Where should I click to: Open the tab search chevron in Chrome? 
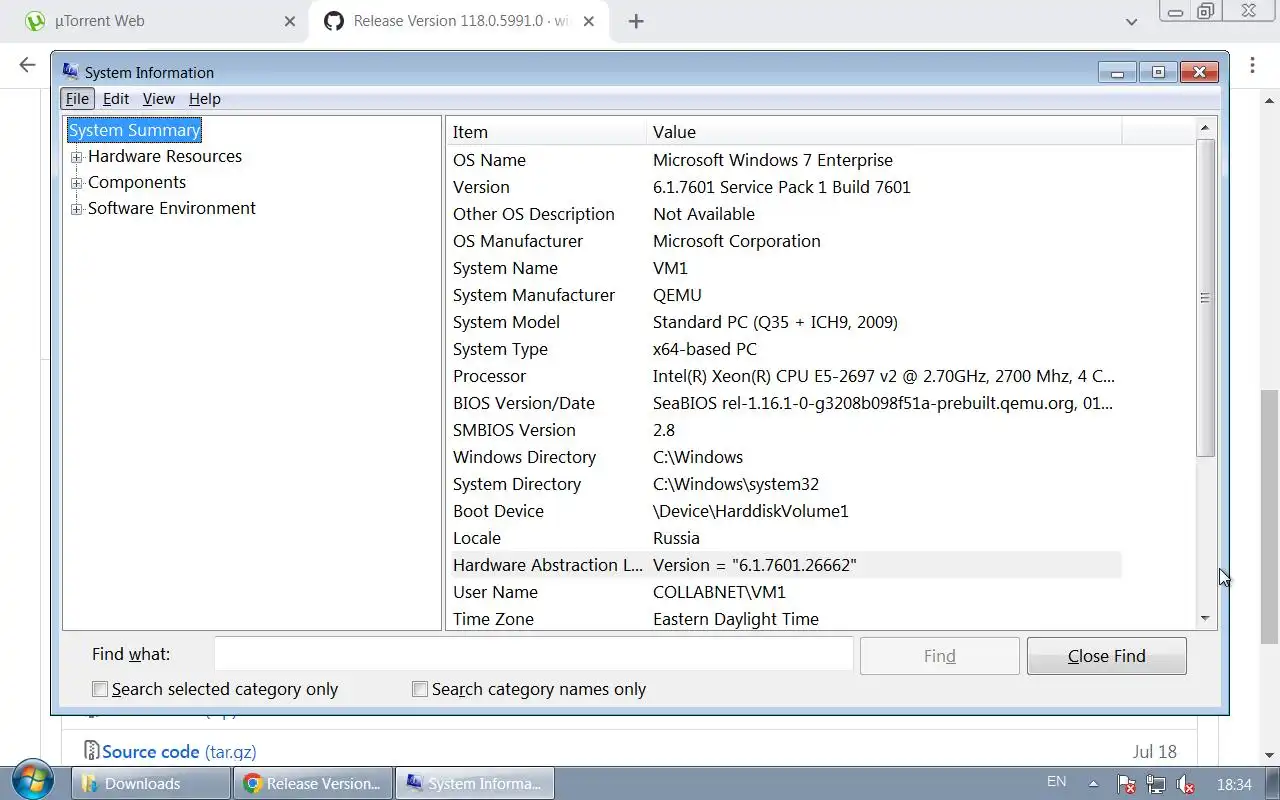(1131, 21)
